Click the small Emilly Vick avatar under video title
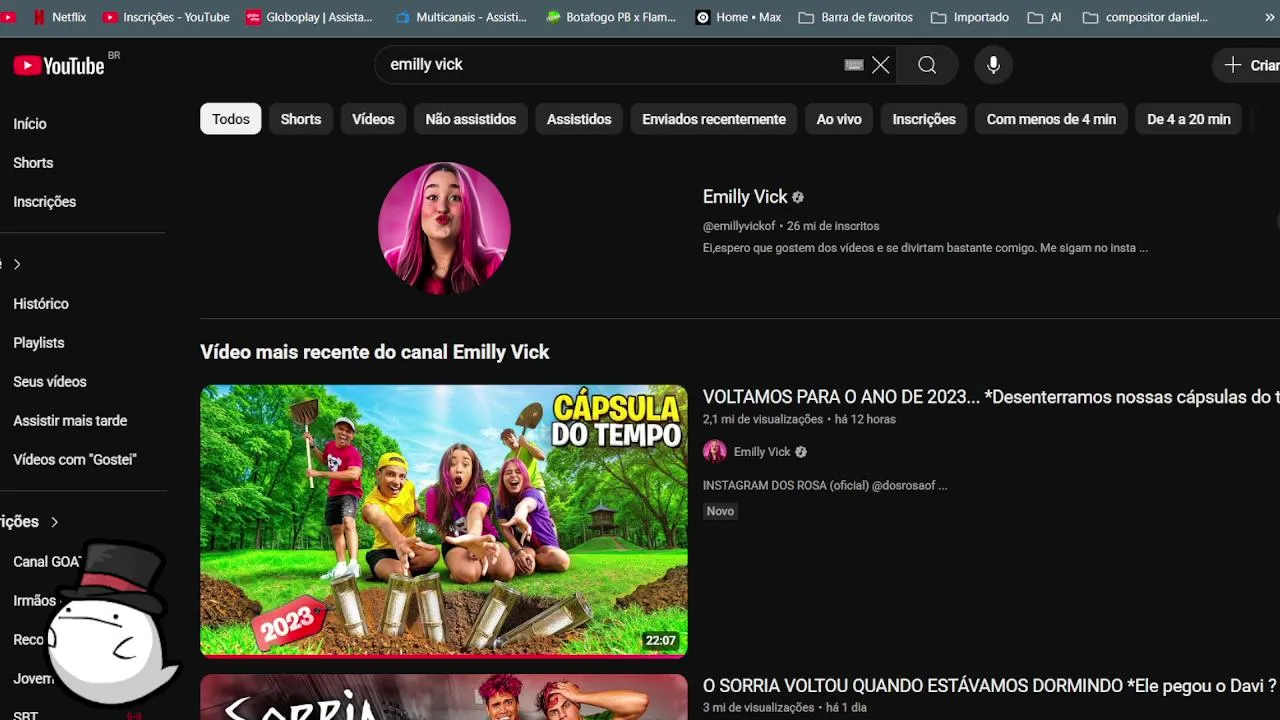Image resolution: width=1280 pixels, height=720 pixels. [715, 452]
